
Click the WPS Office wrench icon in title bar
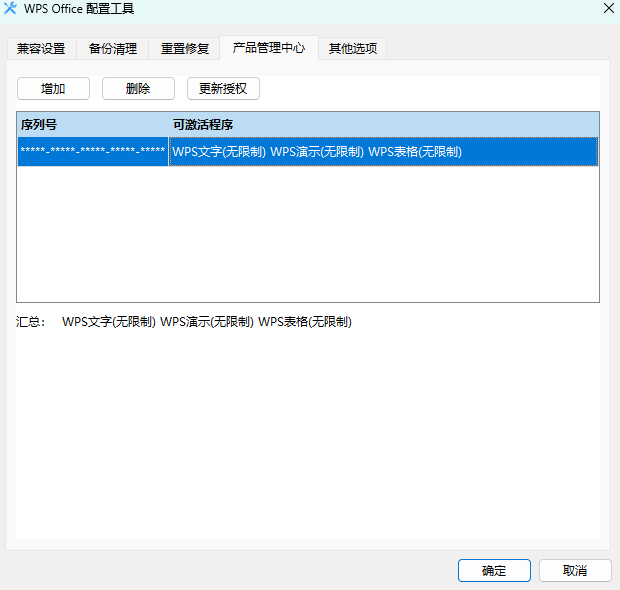(x=10, y=8)
